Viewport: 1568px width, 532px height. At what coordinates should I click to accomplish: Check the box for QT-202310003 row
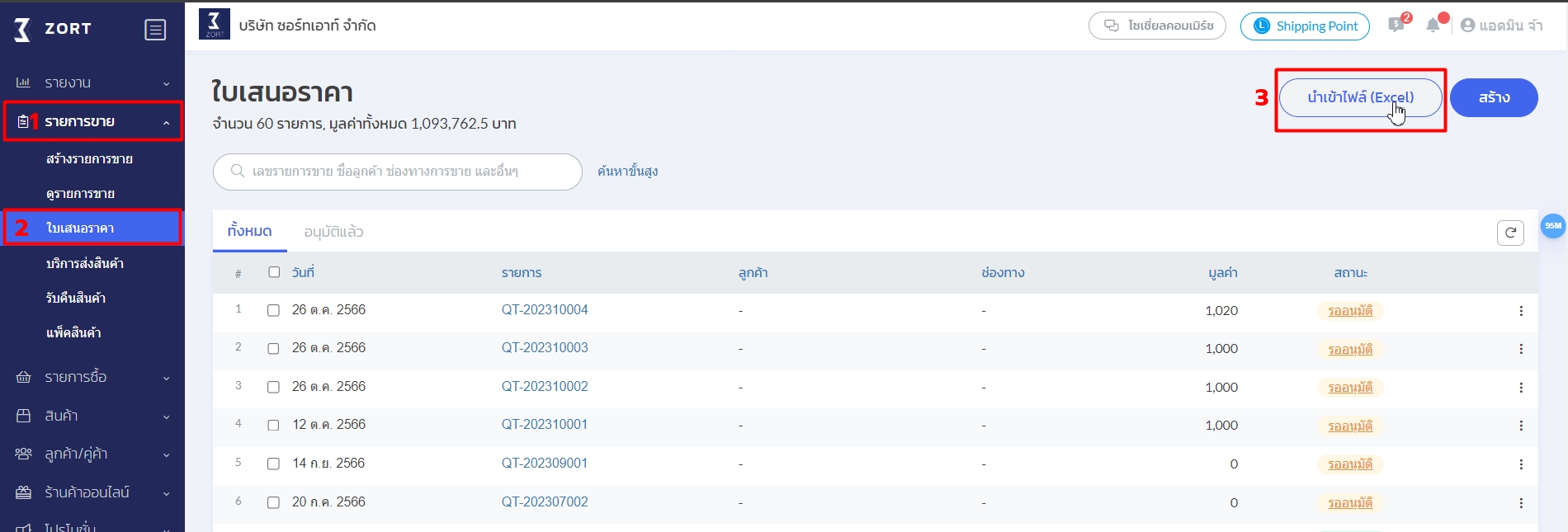point(273,349)
